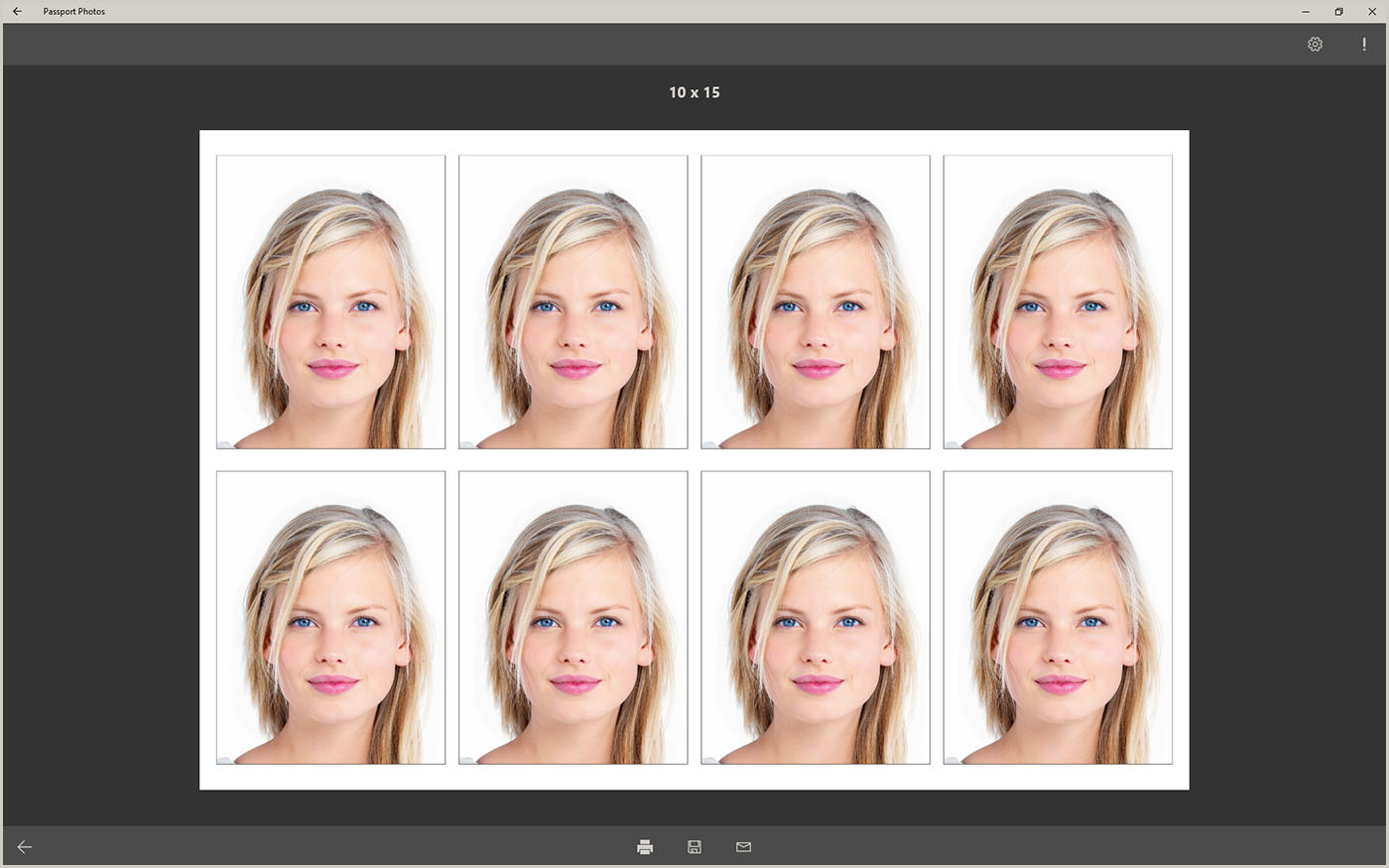This screenshot has width=1389, height=868.
Task: Select the bottom-left passport photo
Action: click(330, 617)
